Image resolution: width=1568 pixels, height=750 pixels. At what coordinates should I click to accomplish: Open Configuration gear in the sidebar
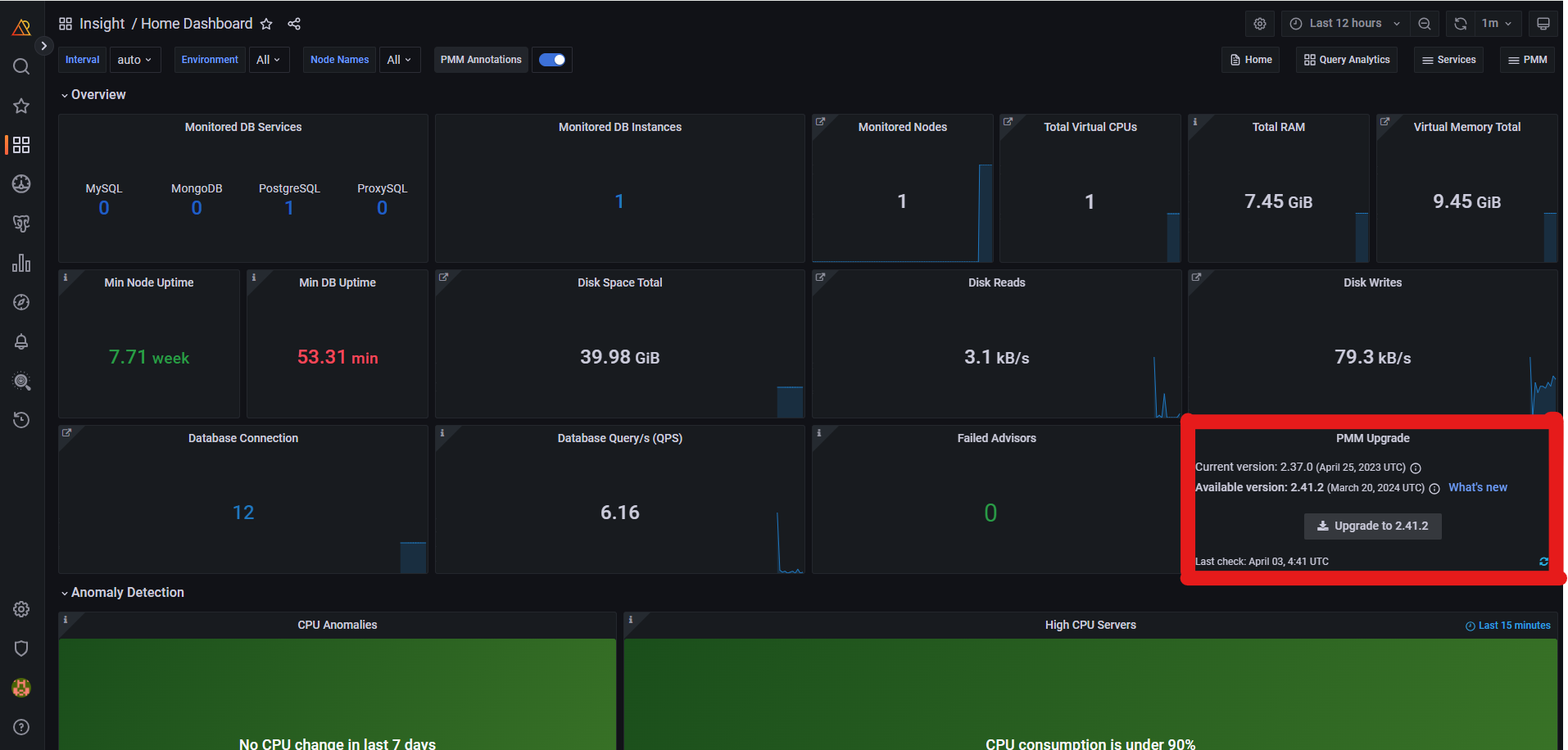click(x=21, y=609)
